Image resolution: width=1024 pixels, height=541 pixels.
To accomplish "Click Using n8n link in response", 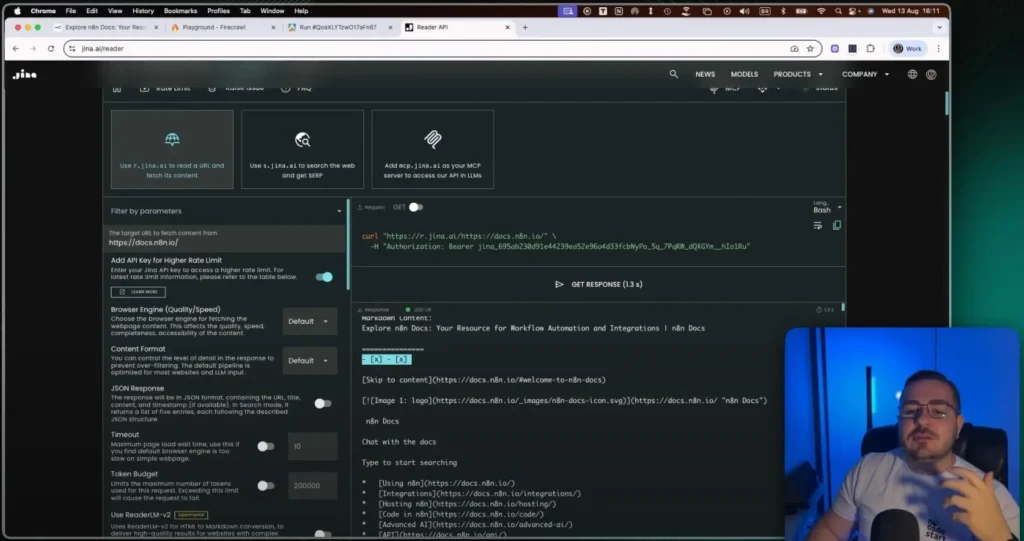I will pos(447,484).
